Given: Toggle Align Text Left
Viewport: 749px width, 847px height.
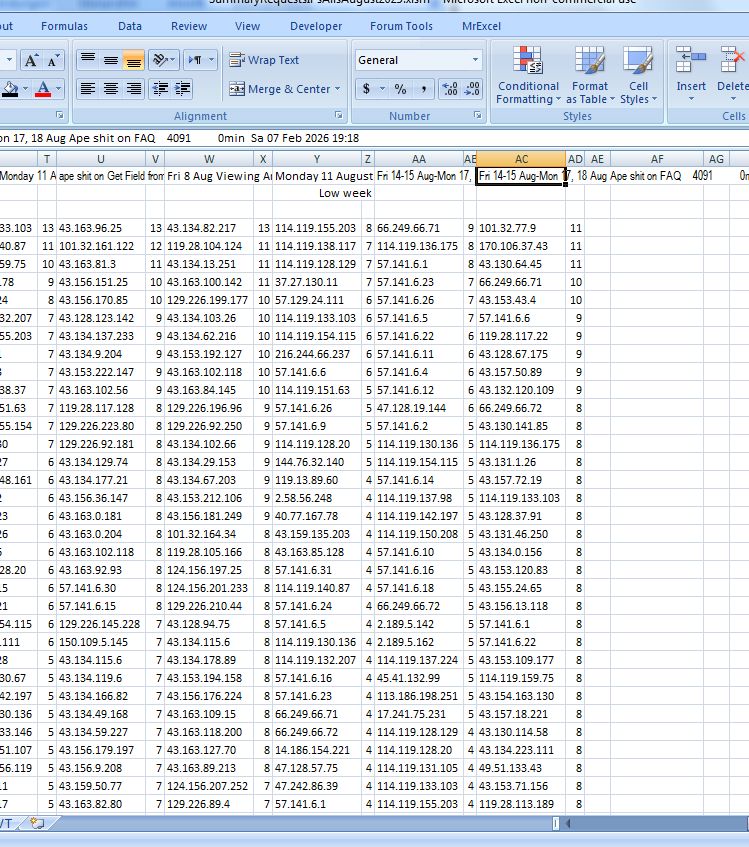Looking at the screenshot, I should coord(88,89).
